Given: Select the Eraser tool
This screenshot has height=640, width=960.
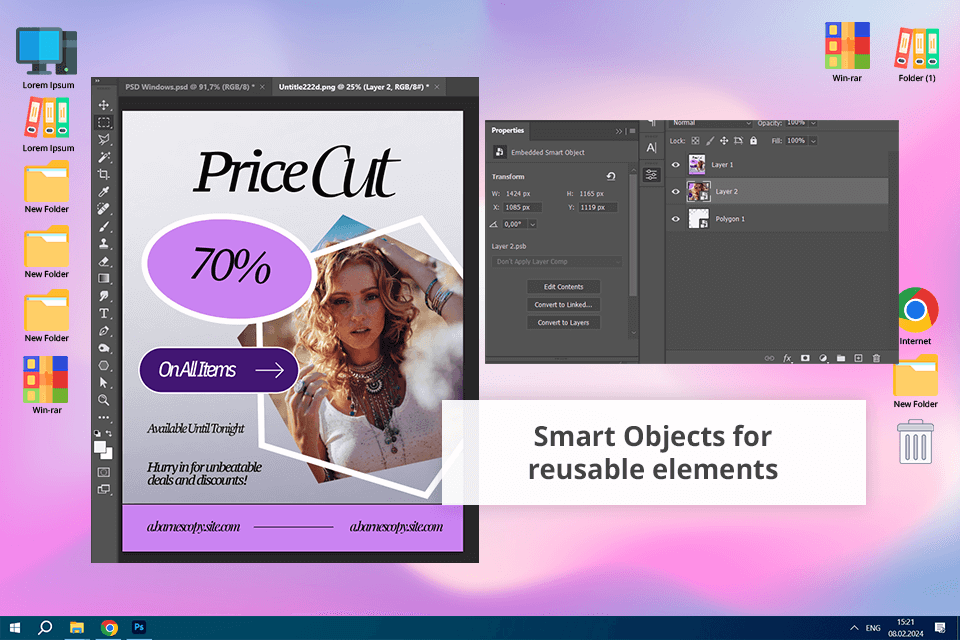Looking at the screenshot, I should click(103, 262).
